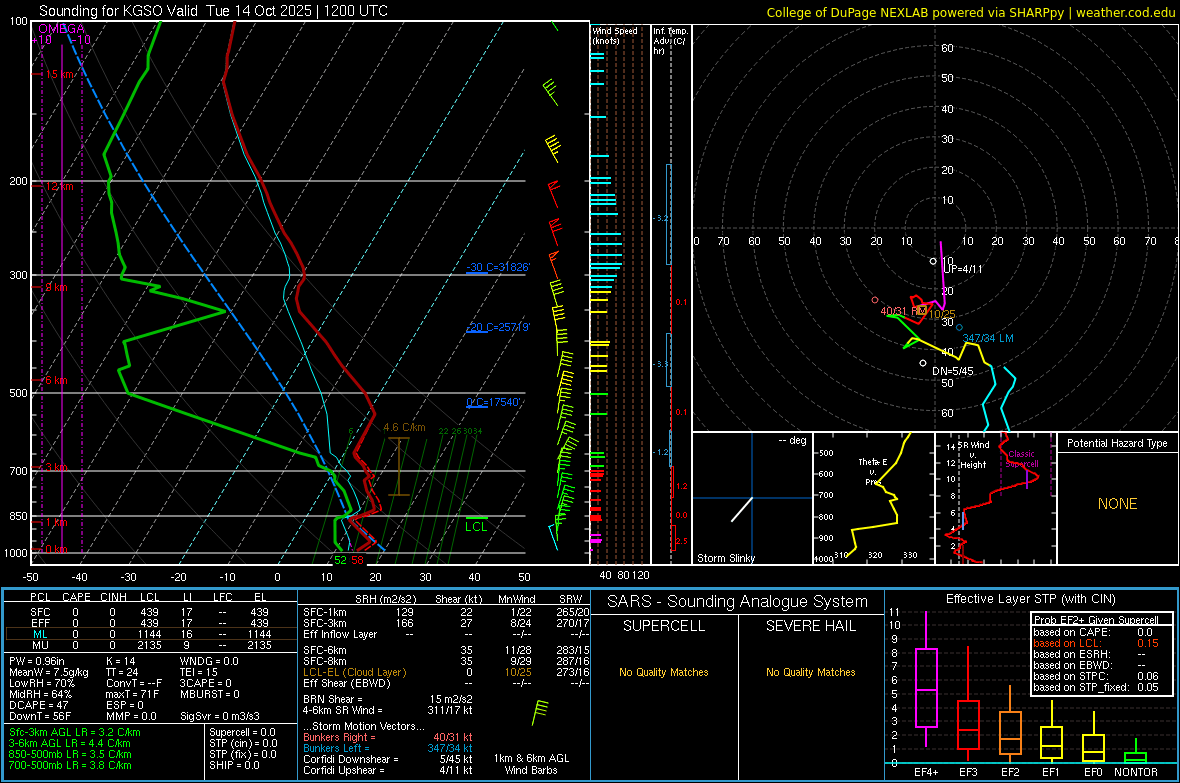The height and width of the screenshot is (783, 1180).
Task: Click the 15 km height marker
Action: click(x=60, y=75)
